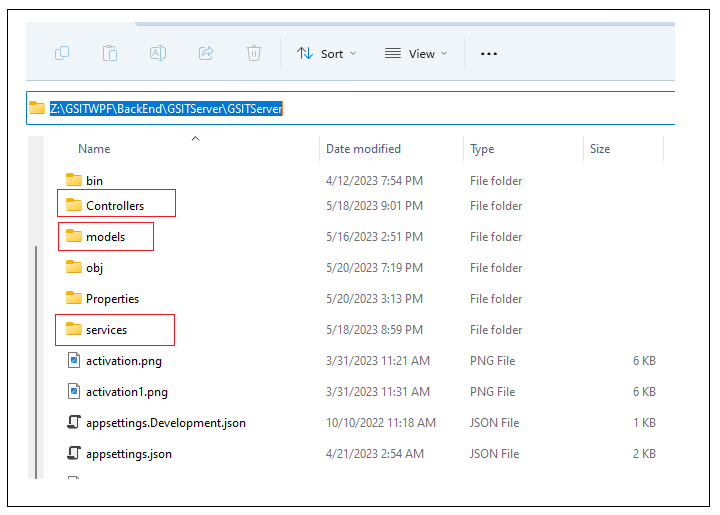The image size is (720, 515).
Task: Click the 5/16/2023 2:51 PM date cell
Action: click(374, 237)
